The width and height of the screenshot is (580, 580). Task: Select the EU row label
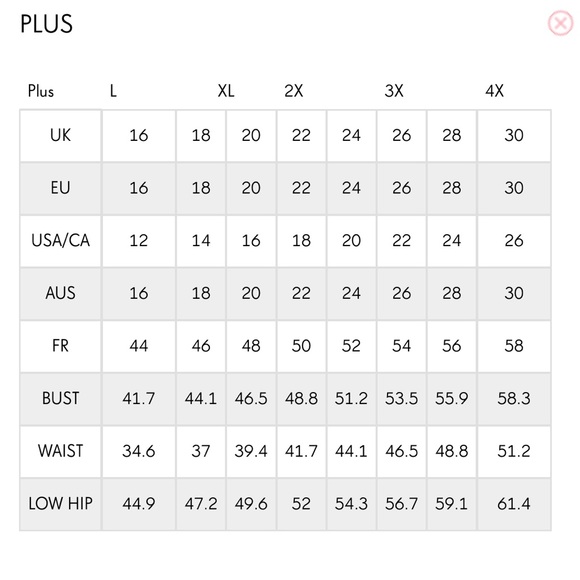pos(60,188)
